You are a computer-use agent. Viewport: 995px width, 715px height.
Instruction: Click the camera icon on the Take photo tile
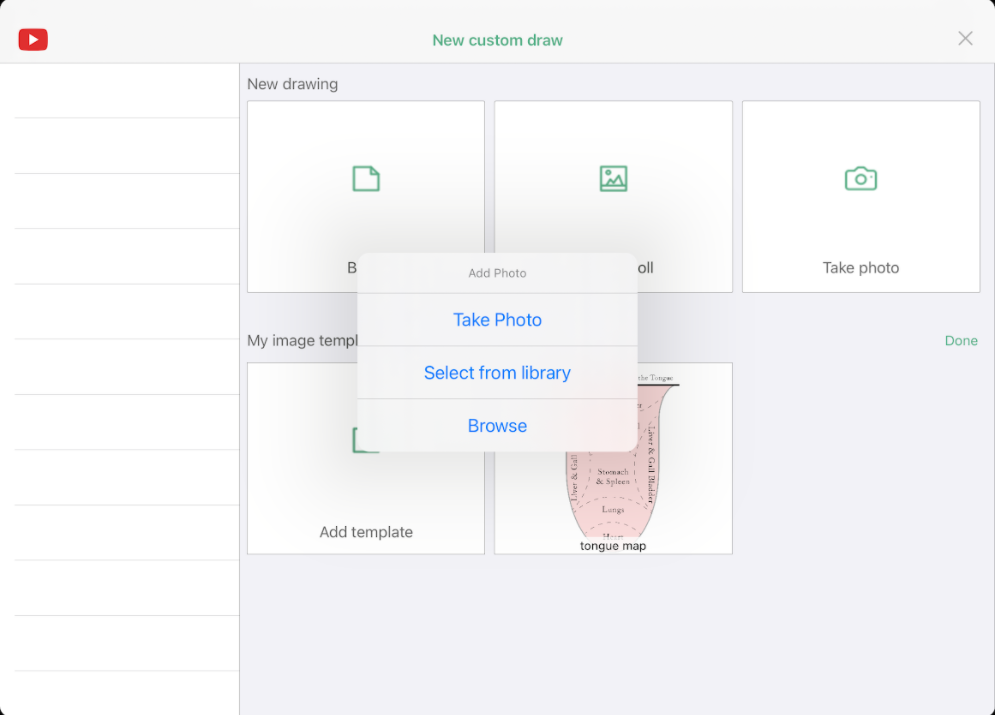pyautogui.click(x=860, y=177)
